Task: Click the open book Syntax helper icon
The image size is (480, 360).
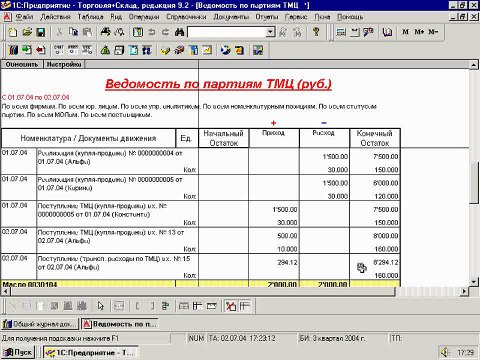Action: (x=387, y=32)
